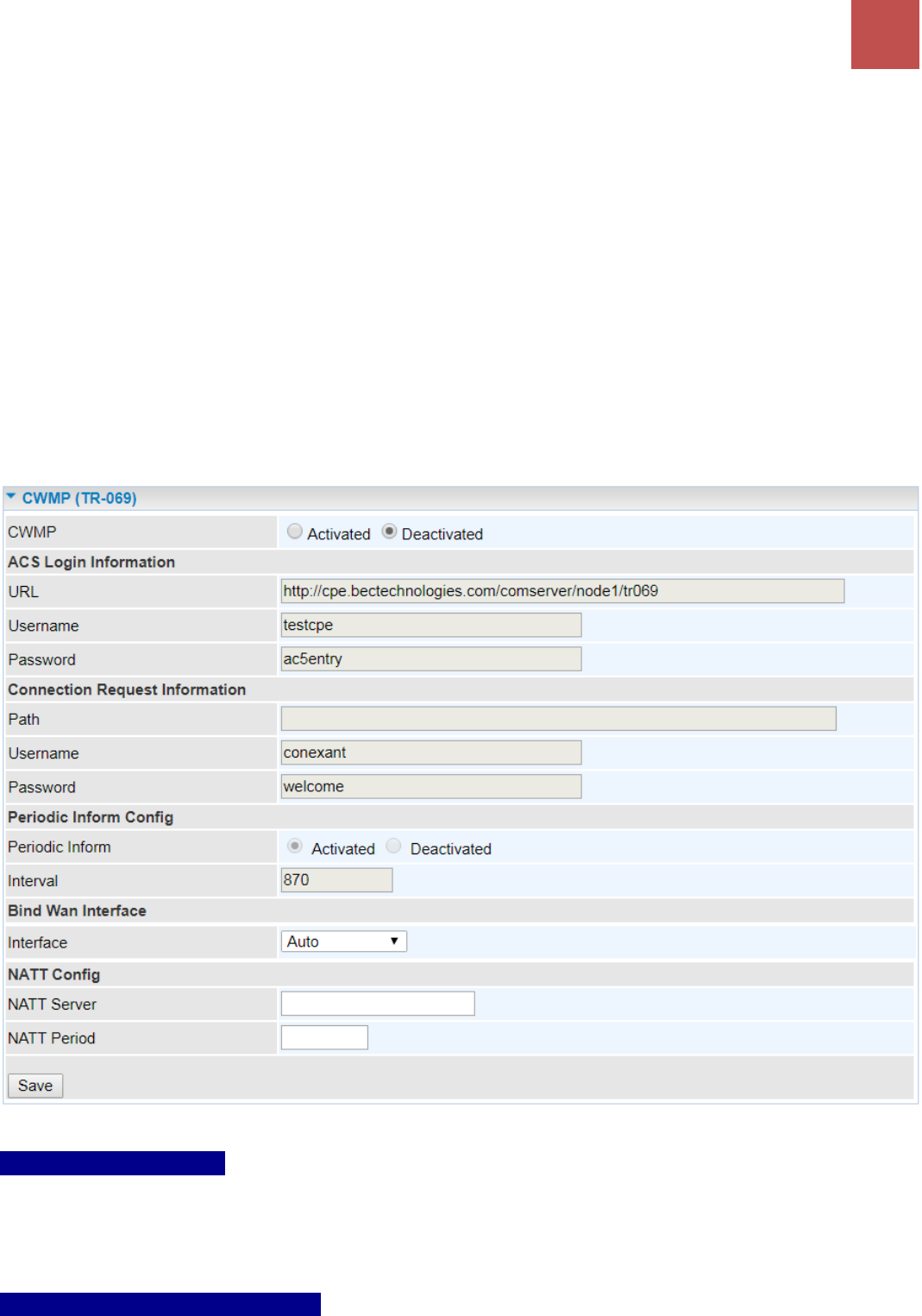Focus the NATT Period input field
The width and height of the screenshot is (922, 1316).
(324, 1037)
